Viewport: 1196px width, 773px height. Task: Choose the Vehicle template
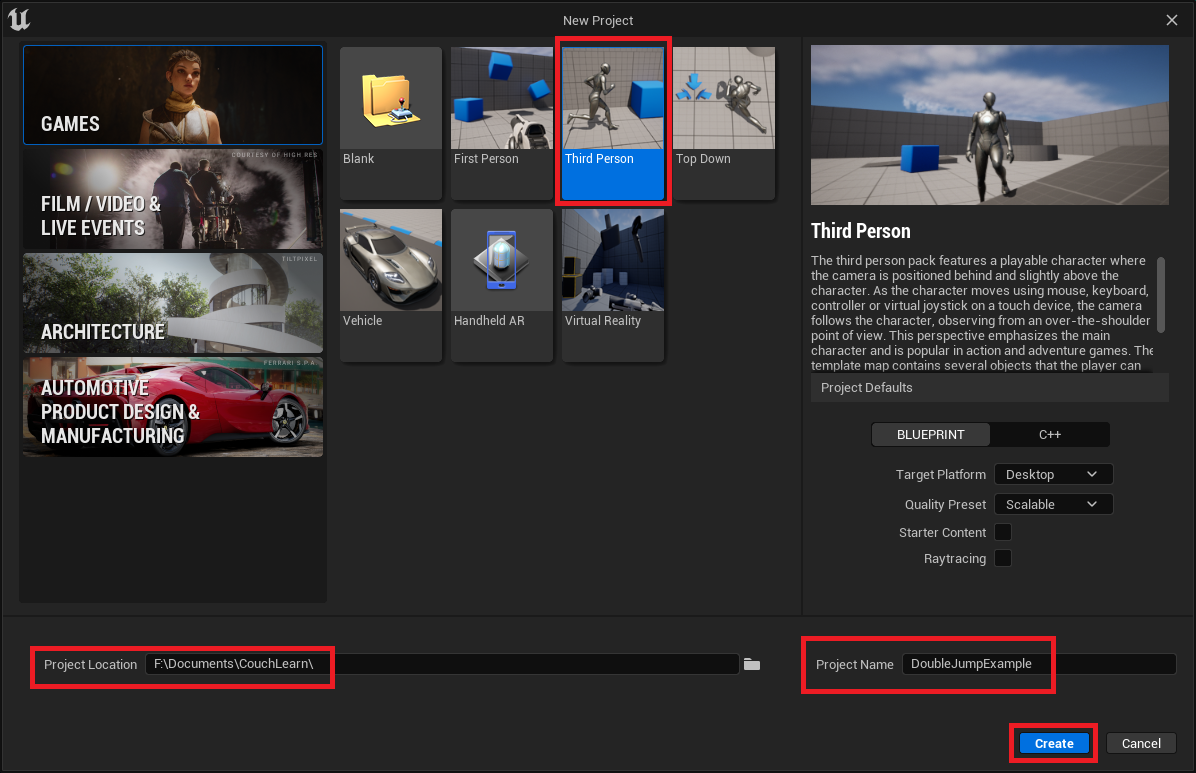[x=391, y=285]
